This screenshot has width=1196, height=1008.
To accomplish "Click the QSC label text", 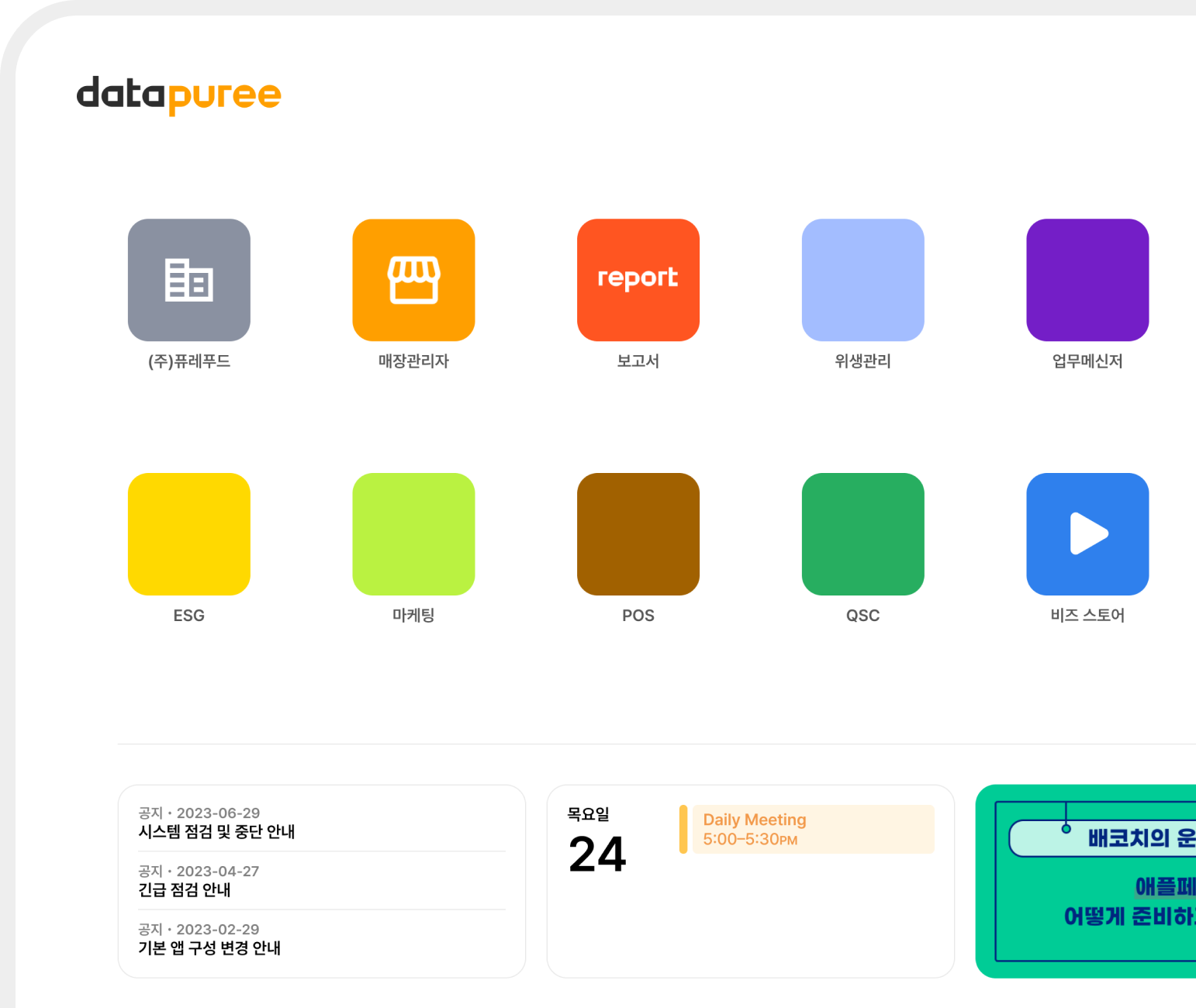I will pyautogui.click(x=863, y=616).
